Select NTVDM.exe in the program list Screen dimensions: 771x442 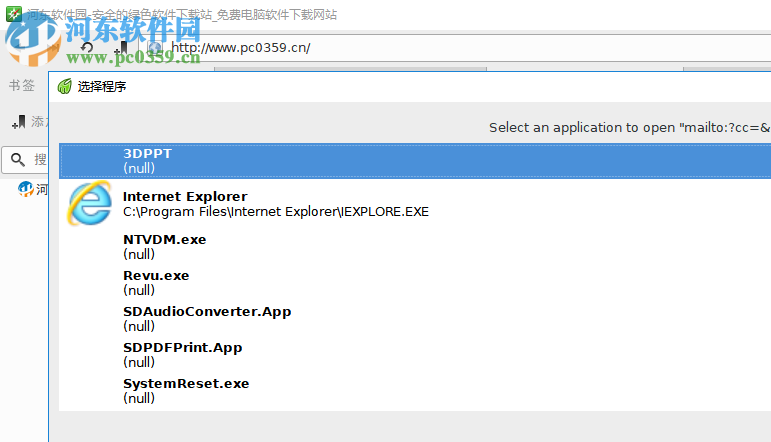tap(415, 247)
